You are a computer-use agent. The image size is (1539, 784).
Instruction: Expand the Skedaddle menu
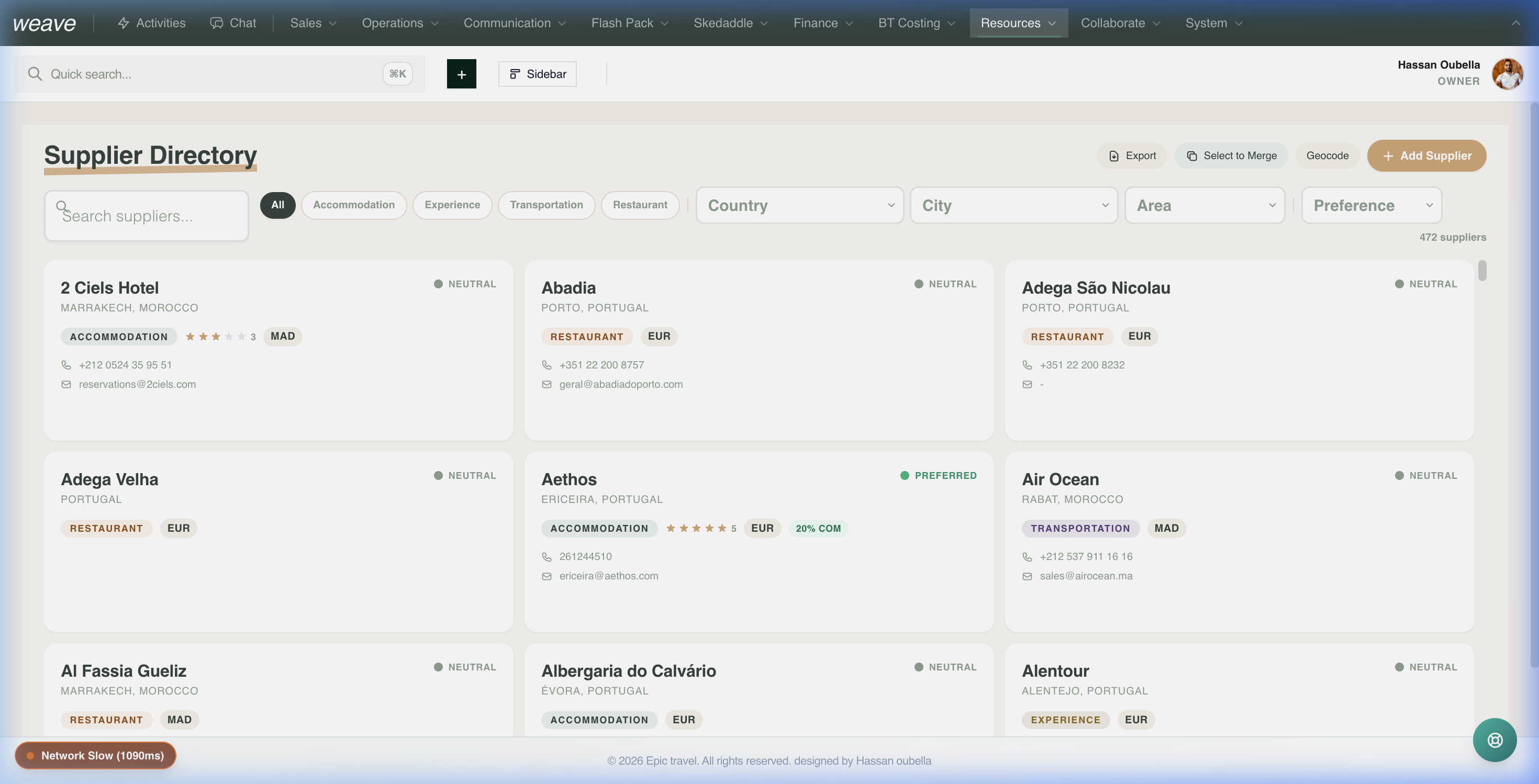(x=730, y=23)
